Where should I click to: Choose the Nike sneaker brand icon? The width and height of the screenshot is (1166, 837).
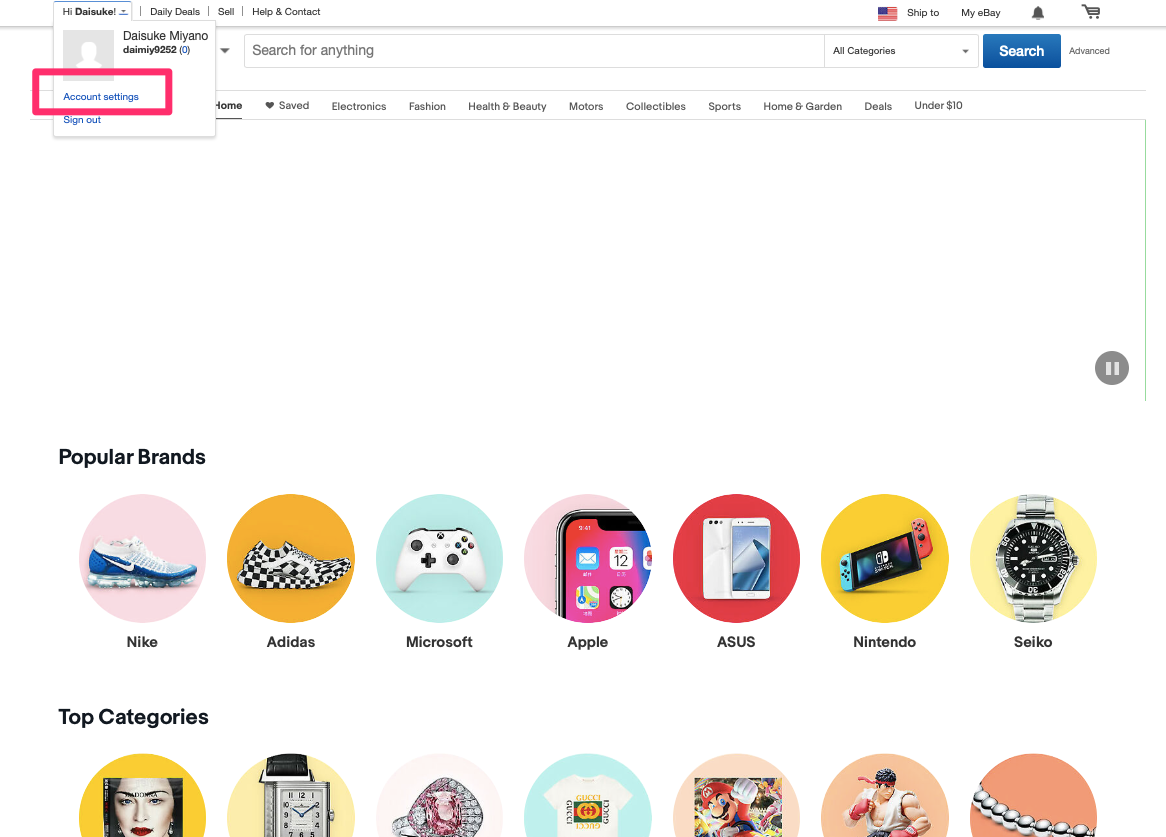tap(142, 558)
